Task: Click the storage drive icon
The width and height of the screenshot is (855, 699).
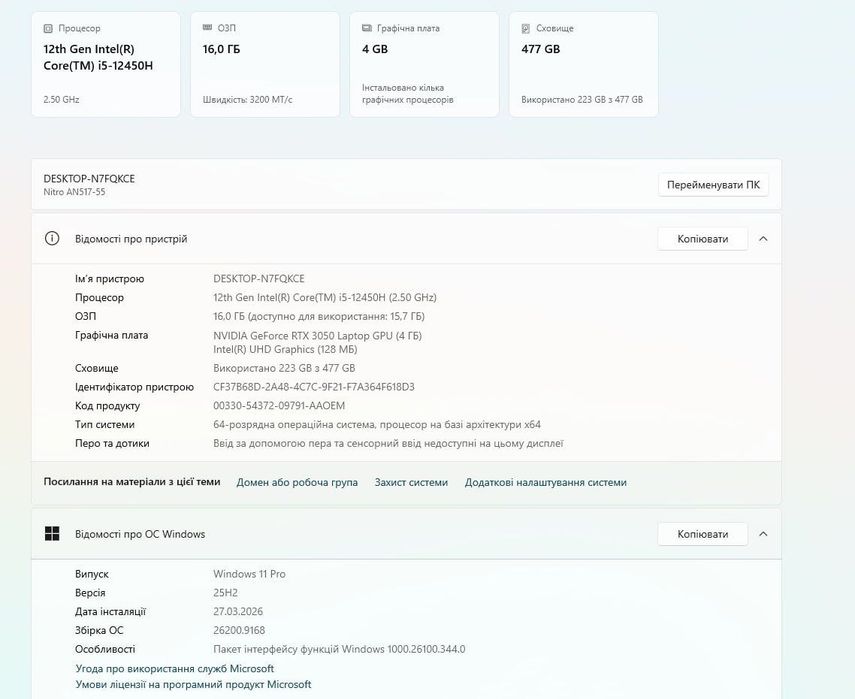Action: coord(526,28)
